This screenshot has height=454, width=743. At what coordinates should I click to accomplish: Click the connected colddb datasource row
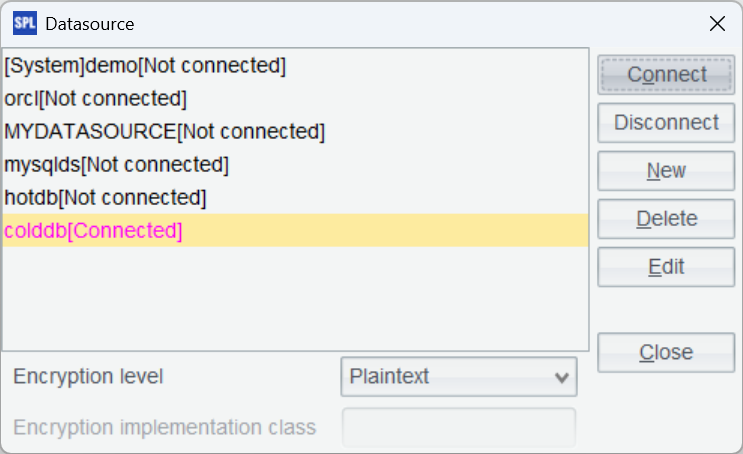[x=94, y=230]
